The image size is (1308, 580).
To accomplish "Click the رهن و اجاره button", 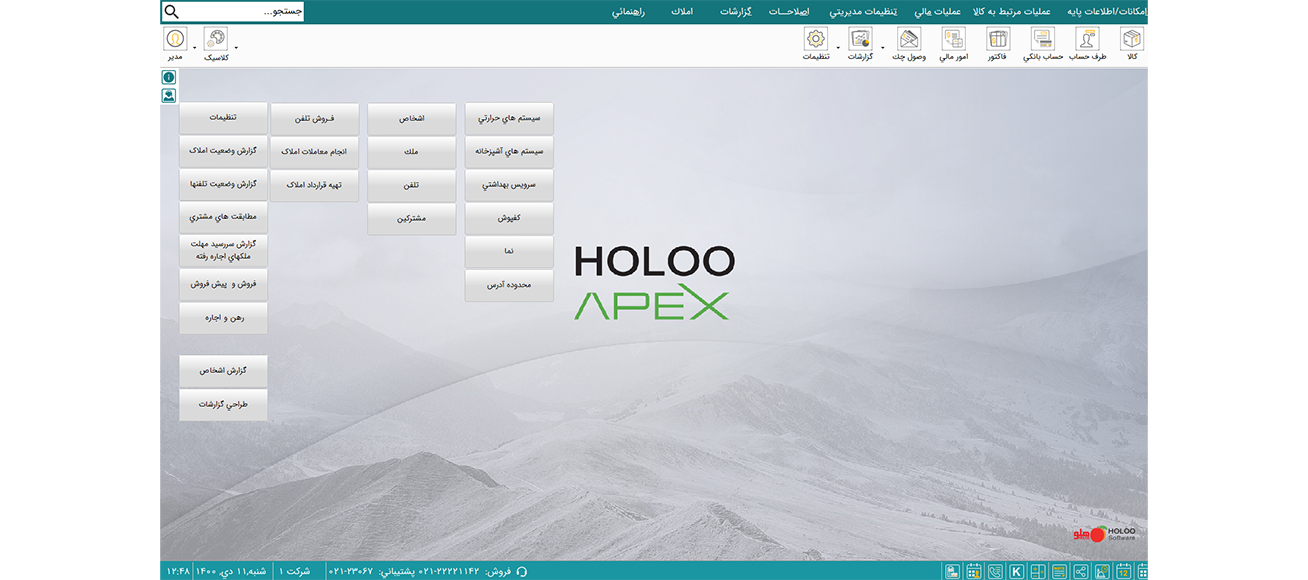I will click(x=223, y=317).
